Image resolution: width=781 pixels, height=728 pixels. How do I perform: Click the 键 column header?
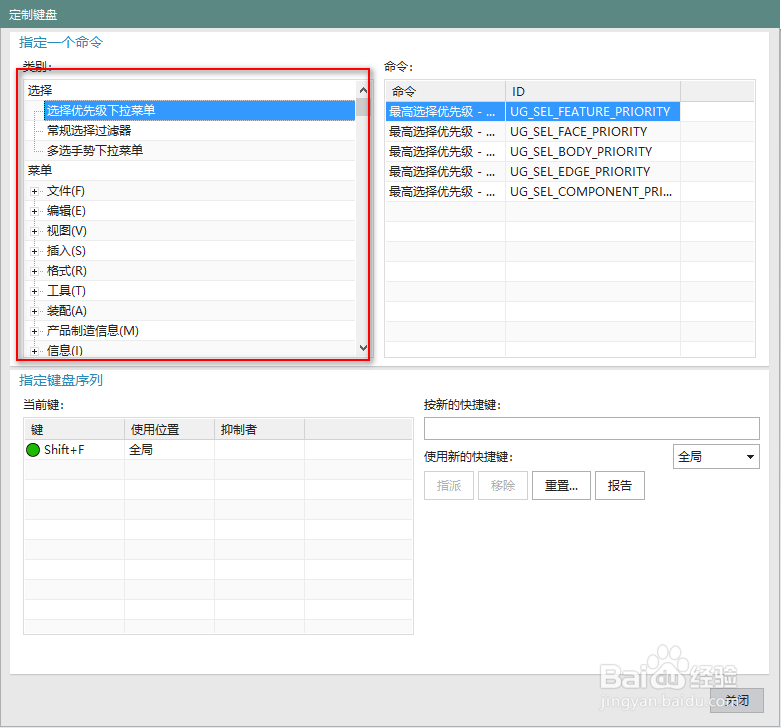(74, 429)
